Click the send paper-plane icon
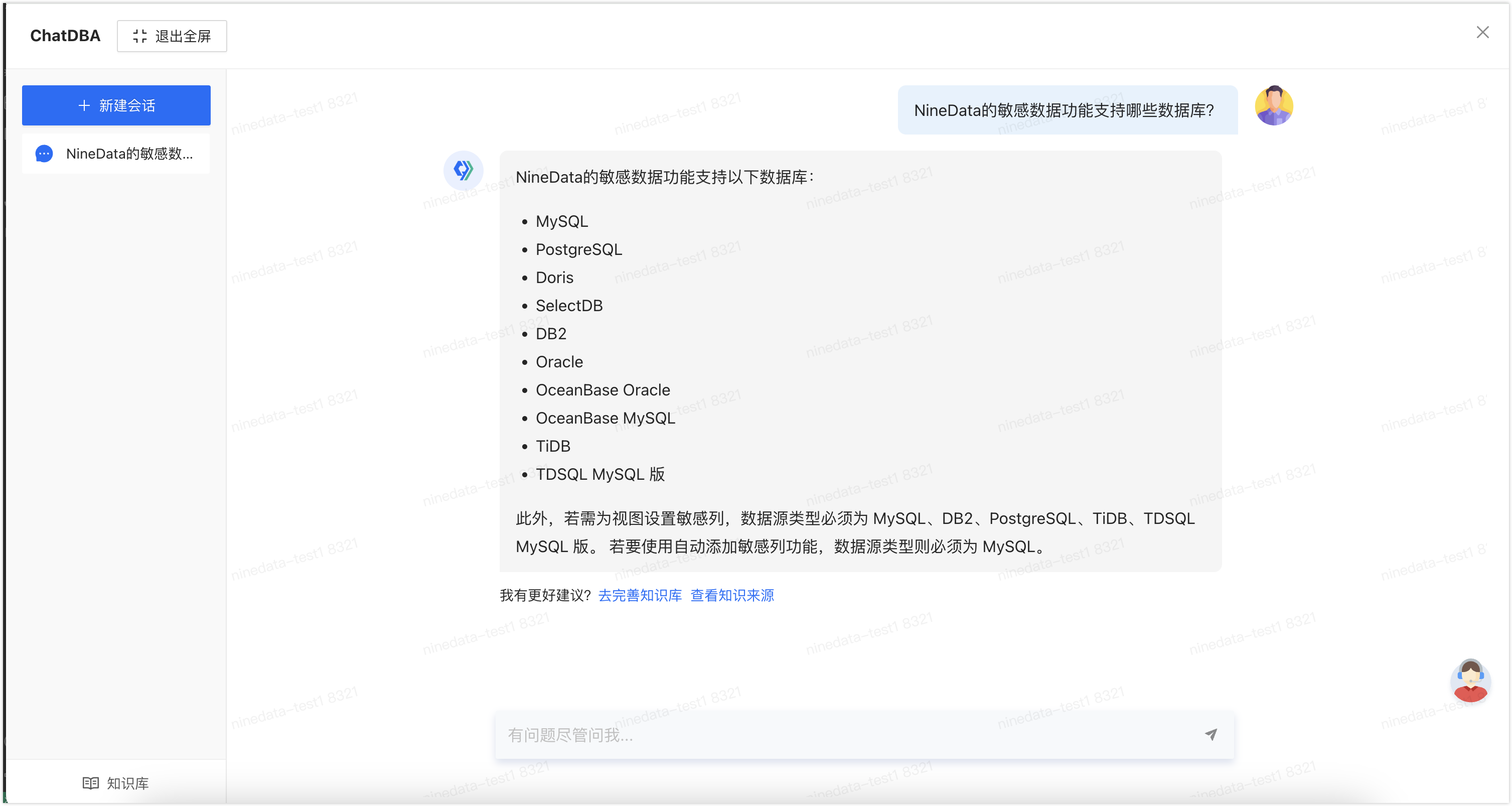 pyautogui.click(x=1211, y=734)
